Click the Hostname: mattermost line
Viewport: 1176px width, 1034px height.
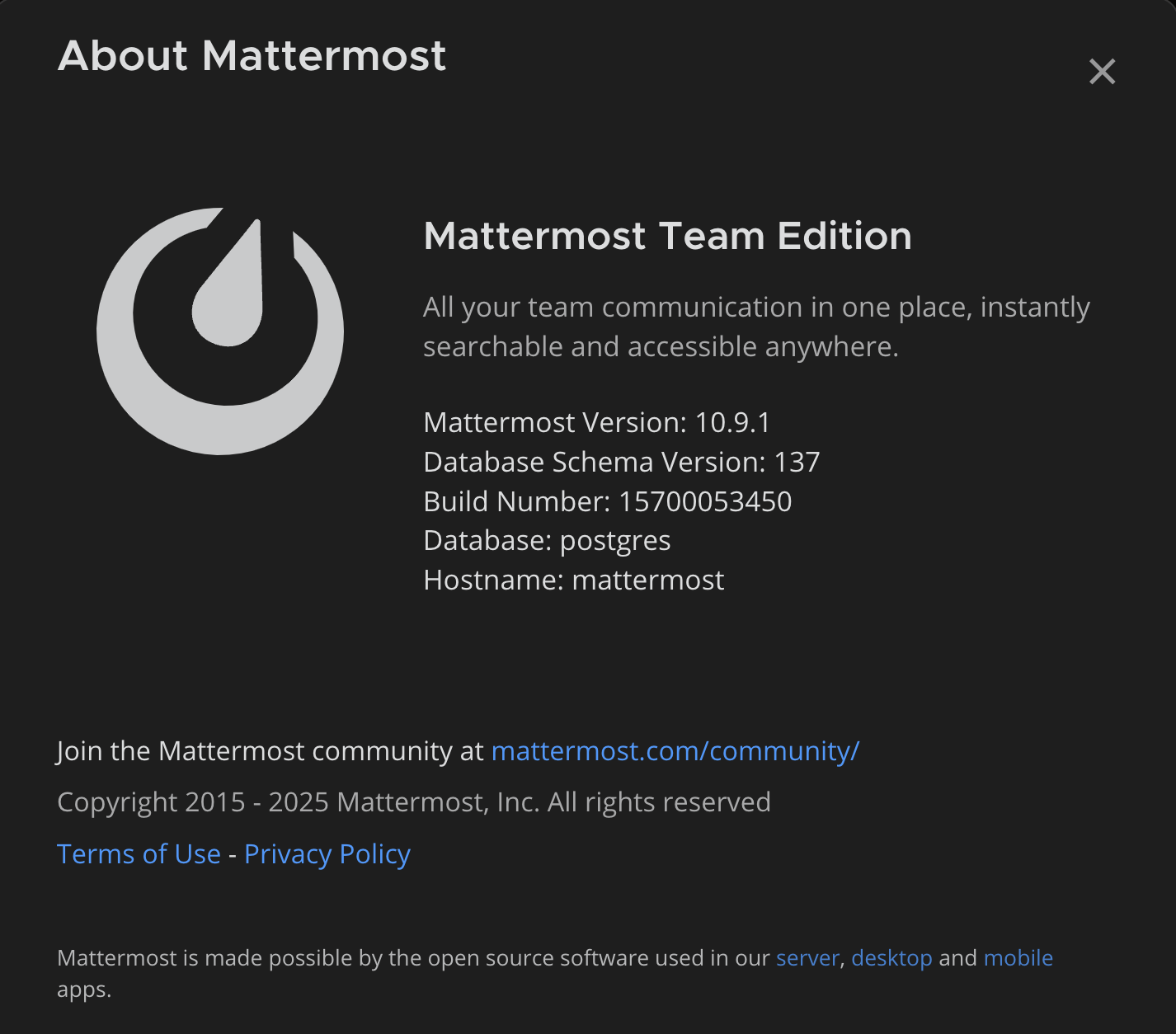(573, 580)
